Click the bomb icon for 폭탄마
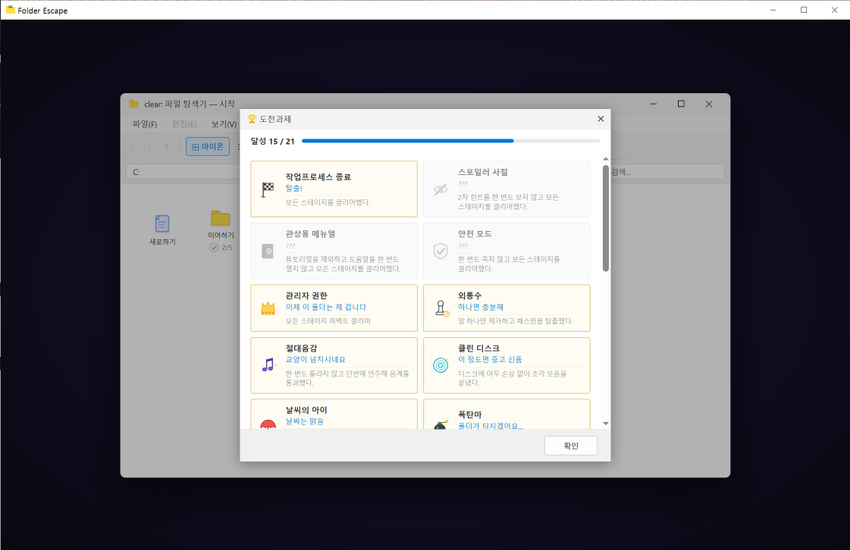Viewport: 850px width, 550px height. (441, 425)
